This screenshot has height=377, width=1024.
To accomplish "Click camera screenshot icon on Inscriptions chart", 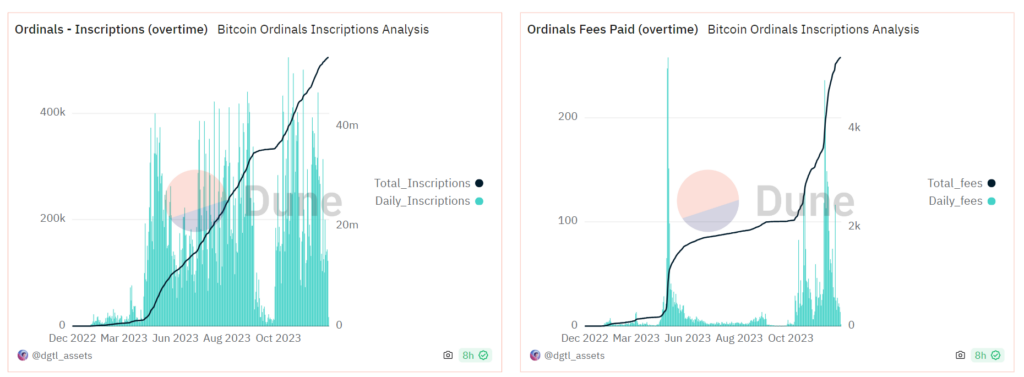I will pos(447,355).
